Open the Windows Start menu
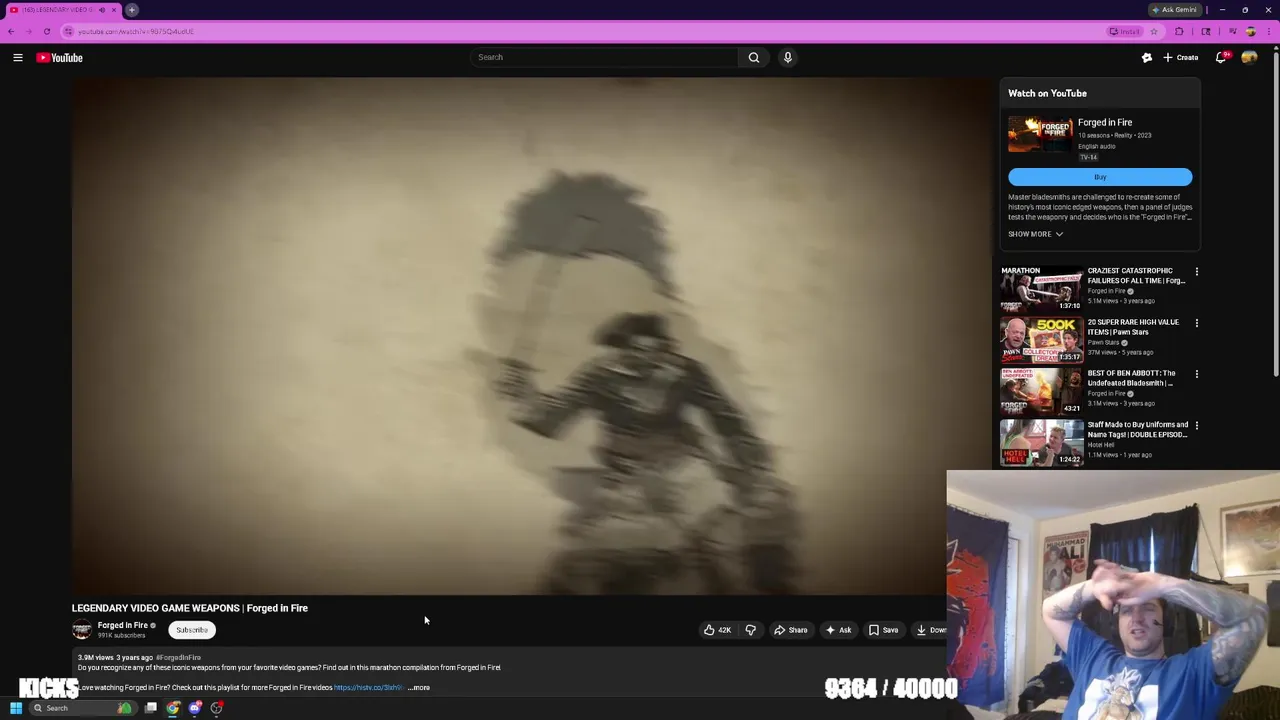This screenshot has width=1280, height=720. pos(15,708)
